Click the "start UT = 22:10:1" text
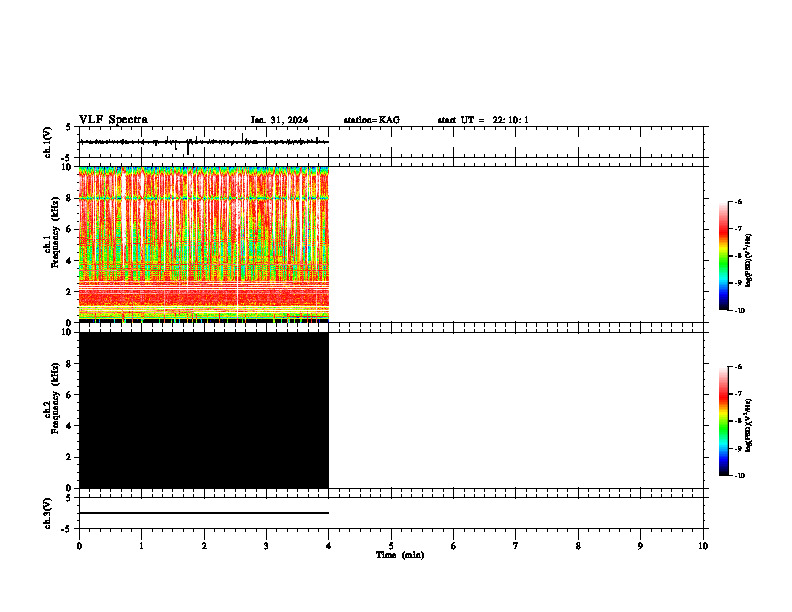792x612 pixels. (x=483, y=120)
